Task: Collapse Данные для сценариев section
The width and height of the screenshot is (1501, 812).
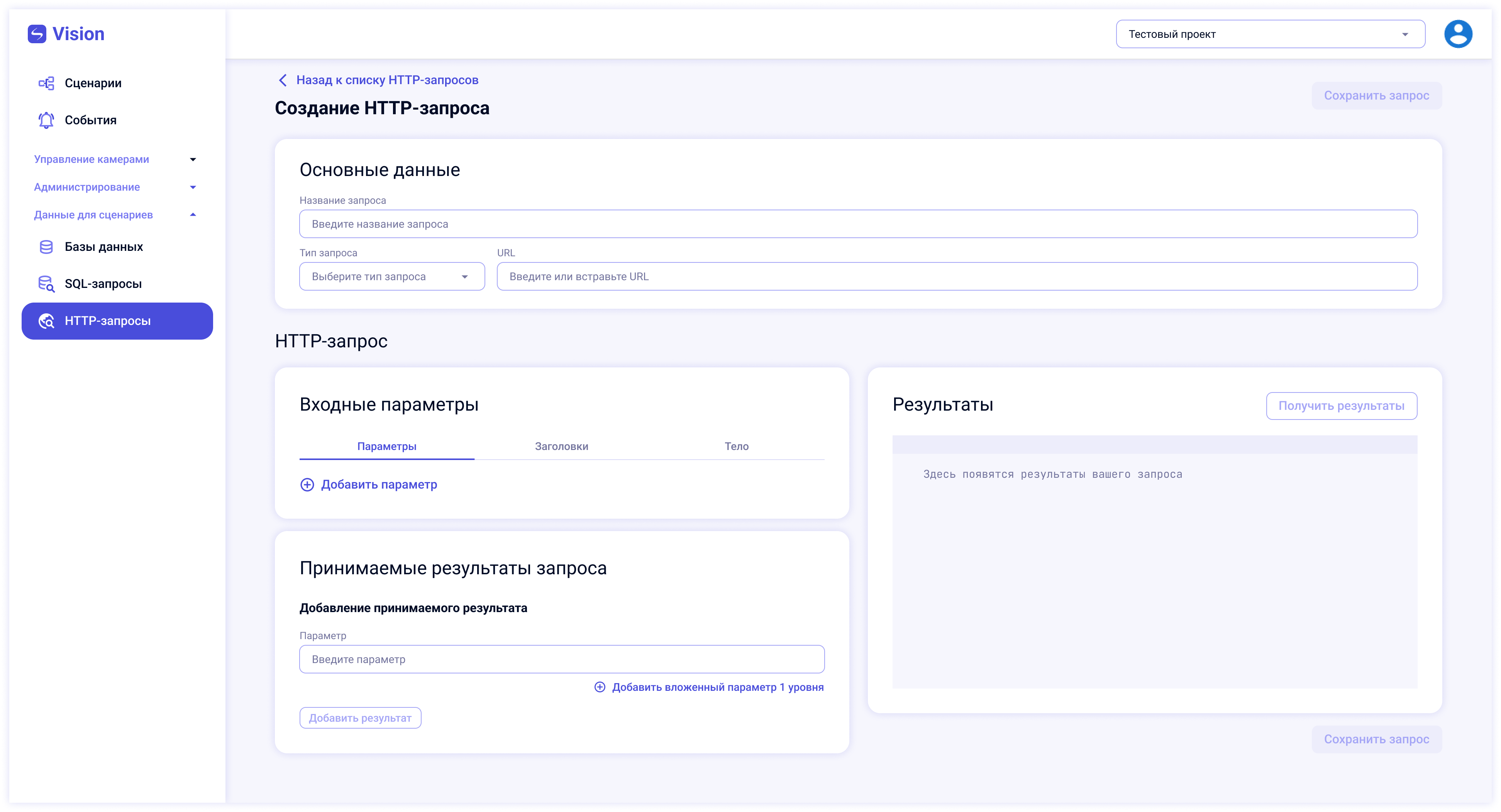Action: (x=193, y=215)
